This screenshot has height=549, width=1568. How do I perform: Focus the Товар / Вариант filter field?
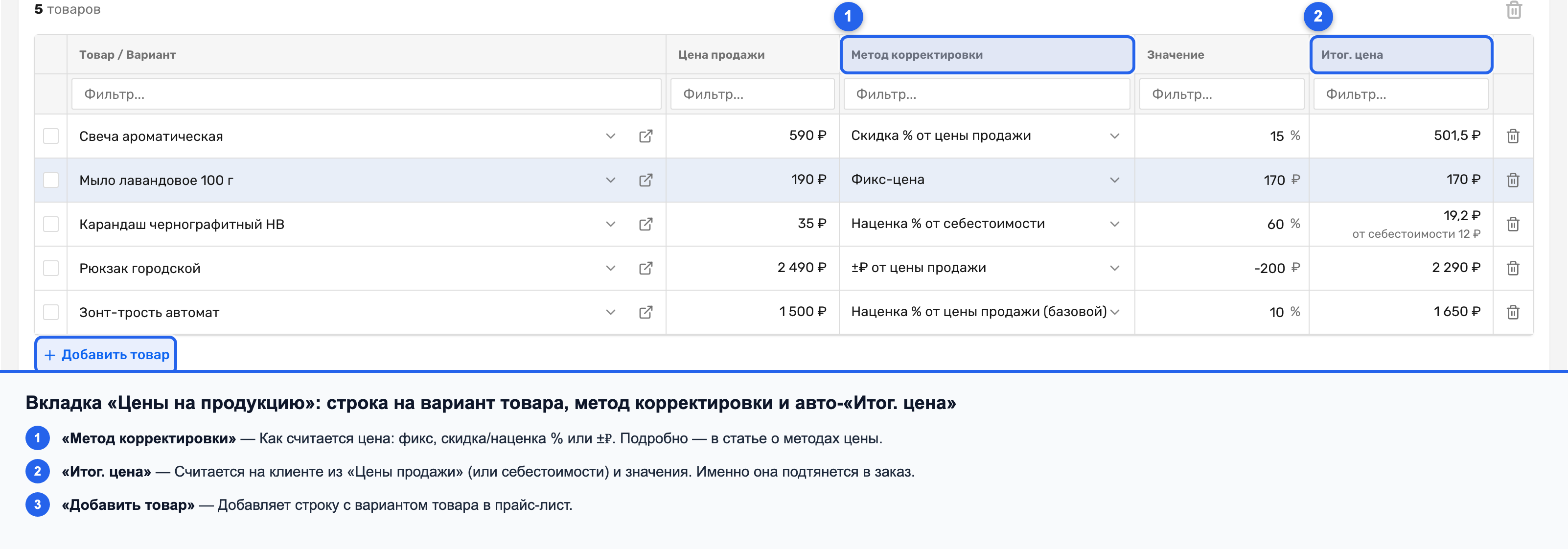[366, 94]
